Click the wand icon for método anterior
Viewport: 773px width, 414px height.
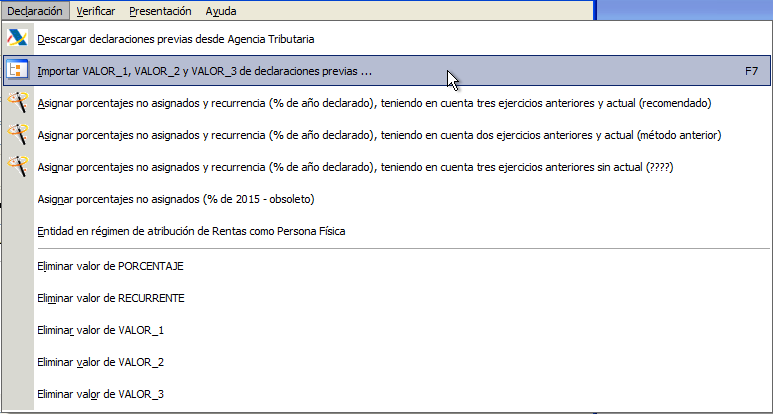tap(18, 135)
